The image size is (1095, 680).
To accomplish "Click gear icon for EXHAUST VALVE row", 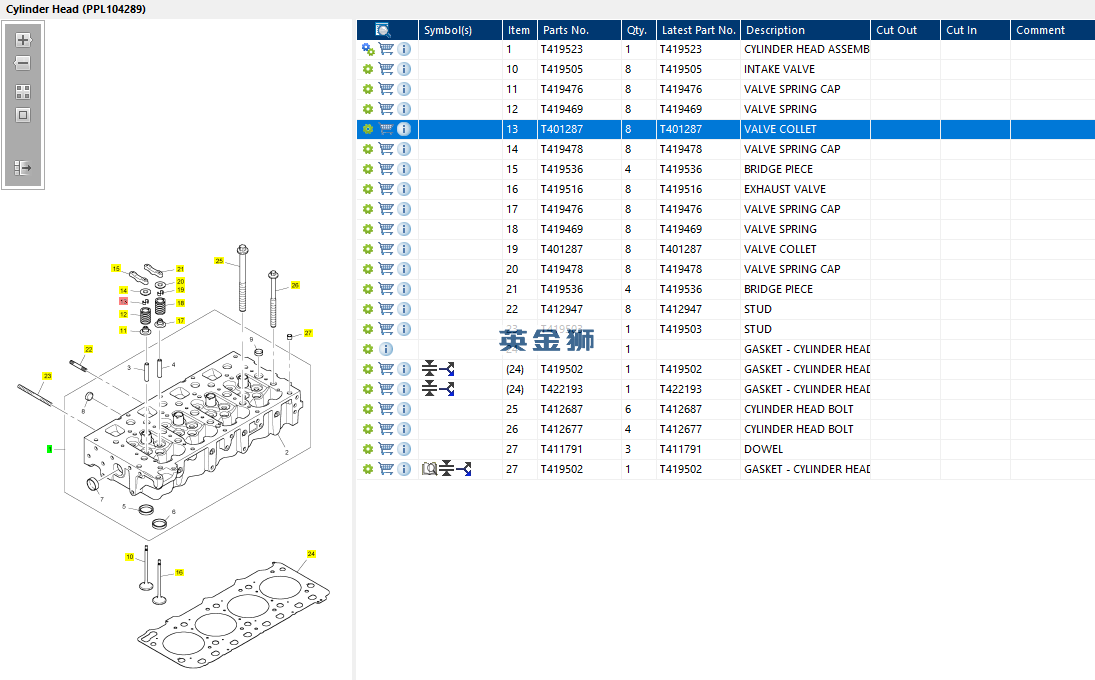I will 367,189.
